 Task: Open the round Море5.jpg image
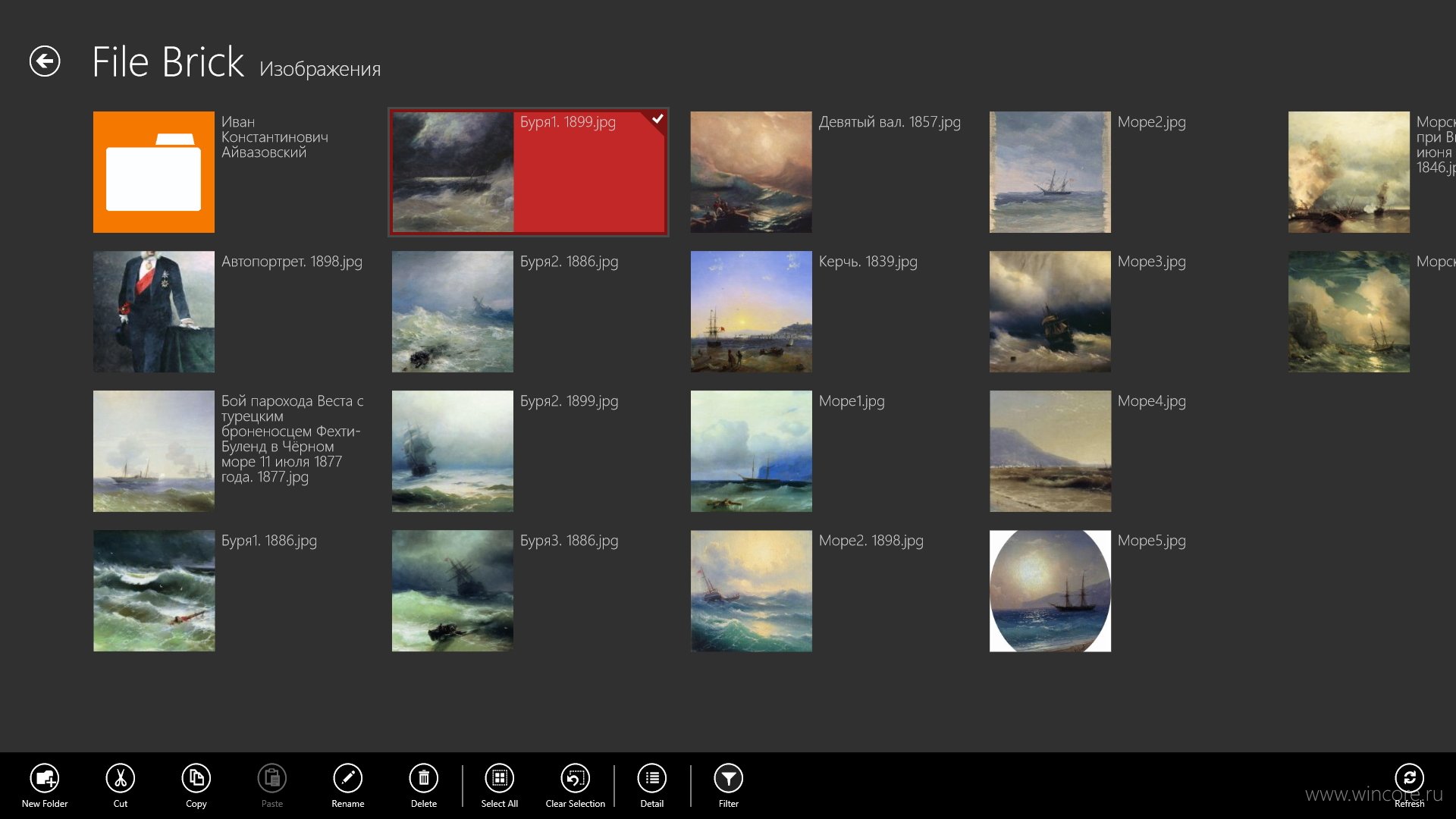tap(1050, 591)
